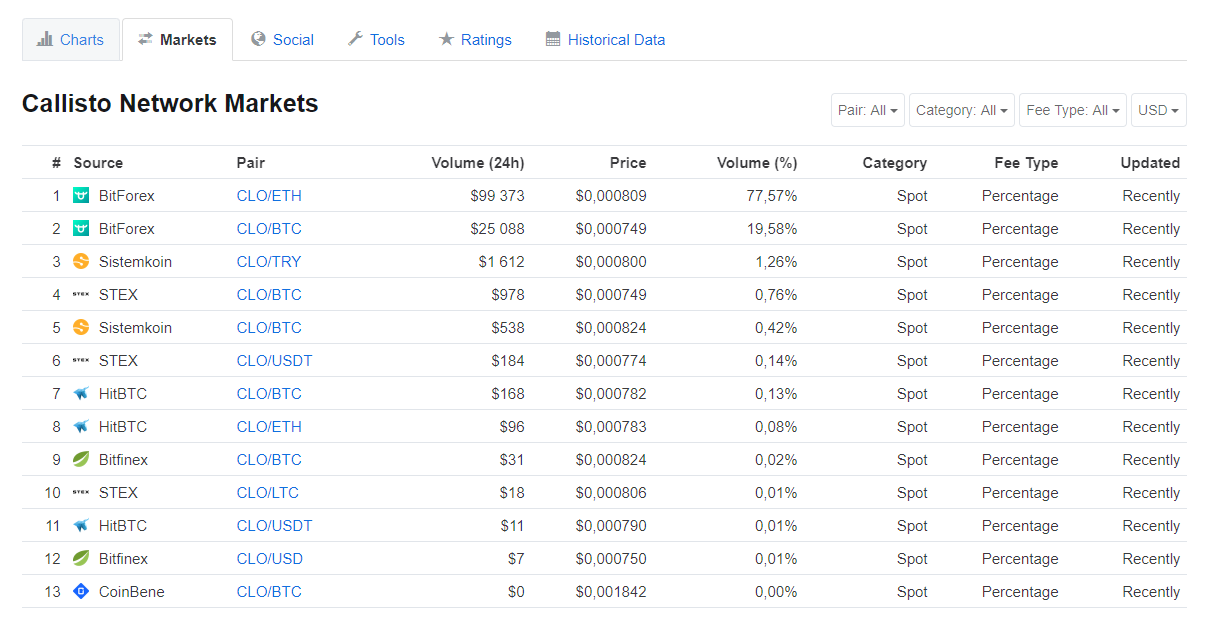
Task: Click HitBTC logo in row 7
Action: click(x=81, y=394)
